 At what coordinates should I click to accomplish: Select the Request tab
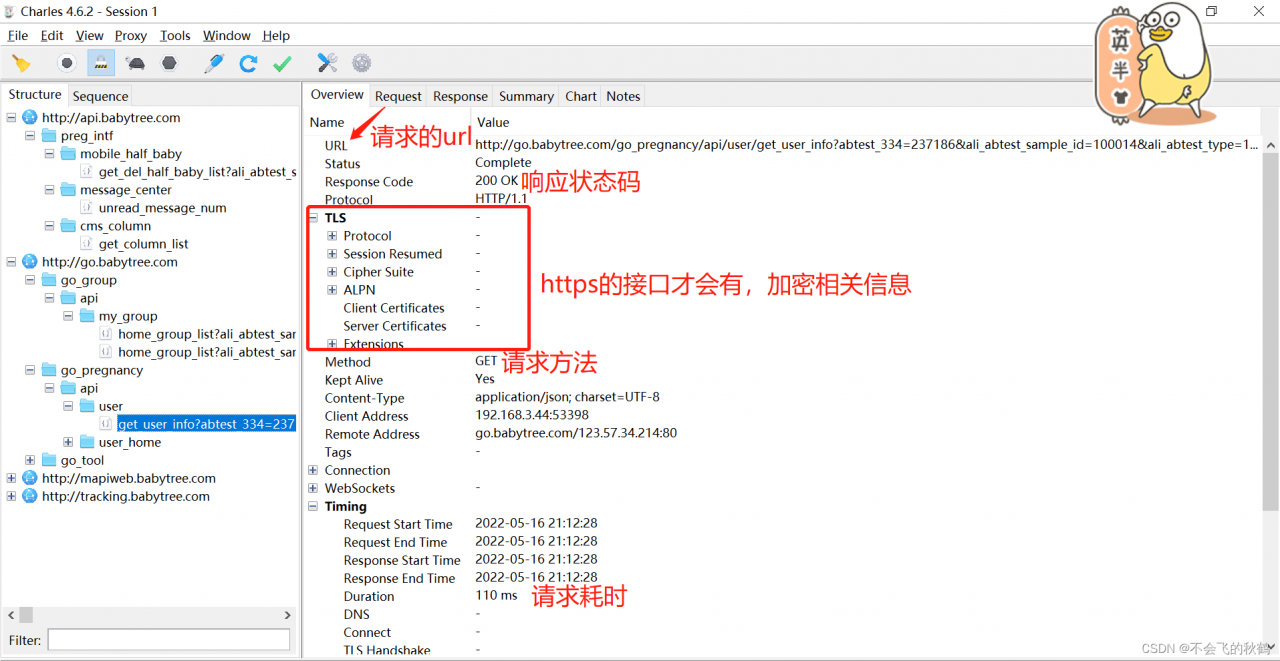pyautogui.click(x=398, y=96)
